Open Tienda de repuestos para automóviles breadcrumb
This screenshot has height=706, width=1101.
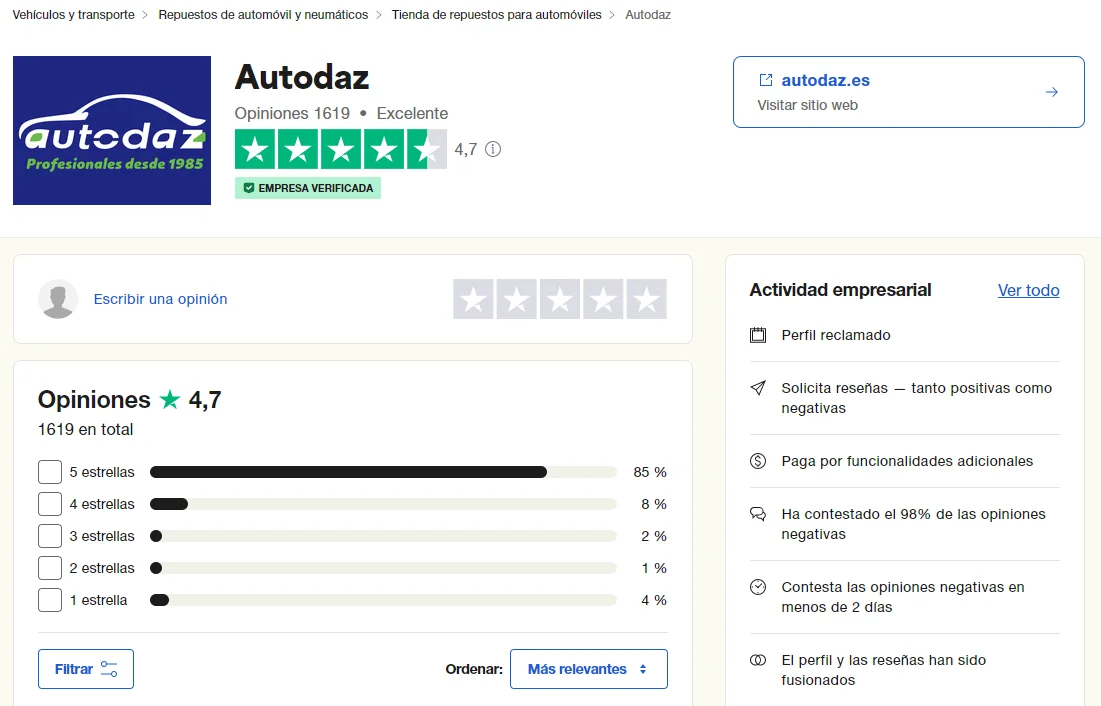(x=496, y=15)
